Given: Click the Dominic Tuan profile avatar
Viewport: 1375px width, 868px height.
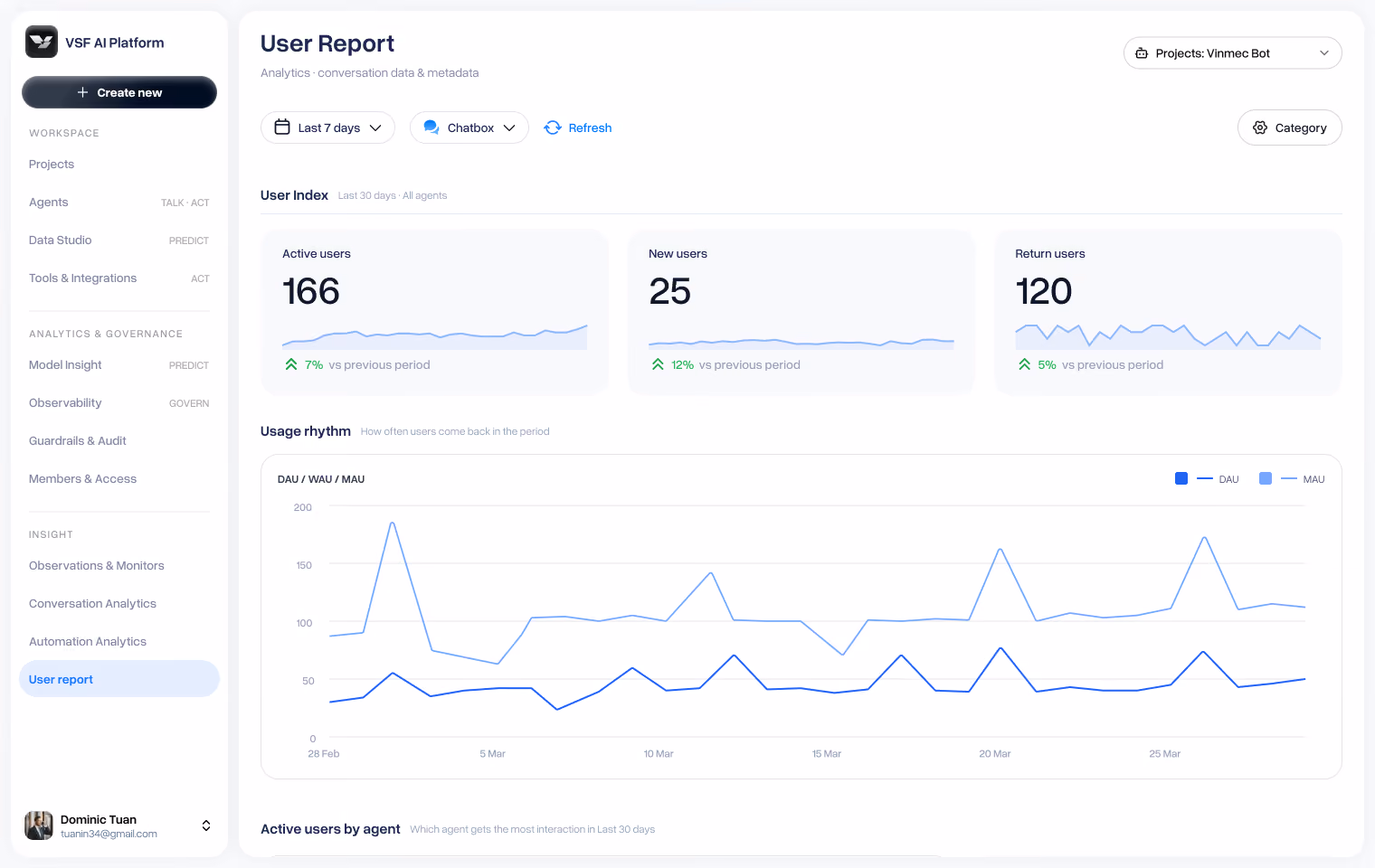Looking at the screenshot, I should [39, 826].
